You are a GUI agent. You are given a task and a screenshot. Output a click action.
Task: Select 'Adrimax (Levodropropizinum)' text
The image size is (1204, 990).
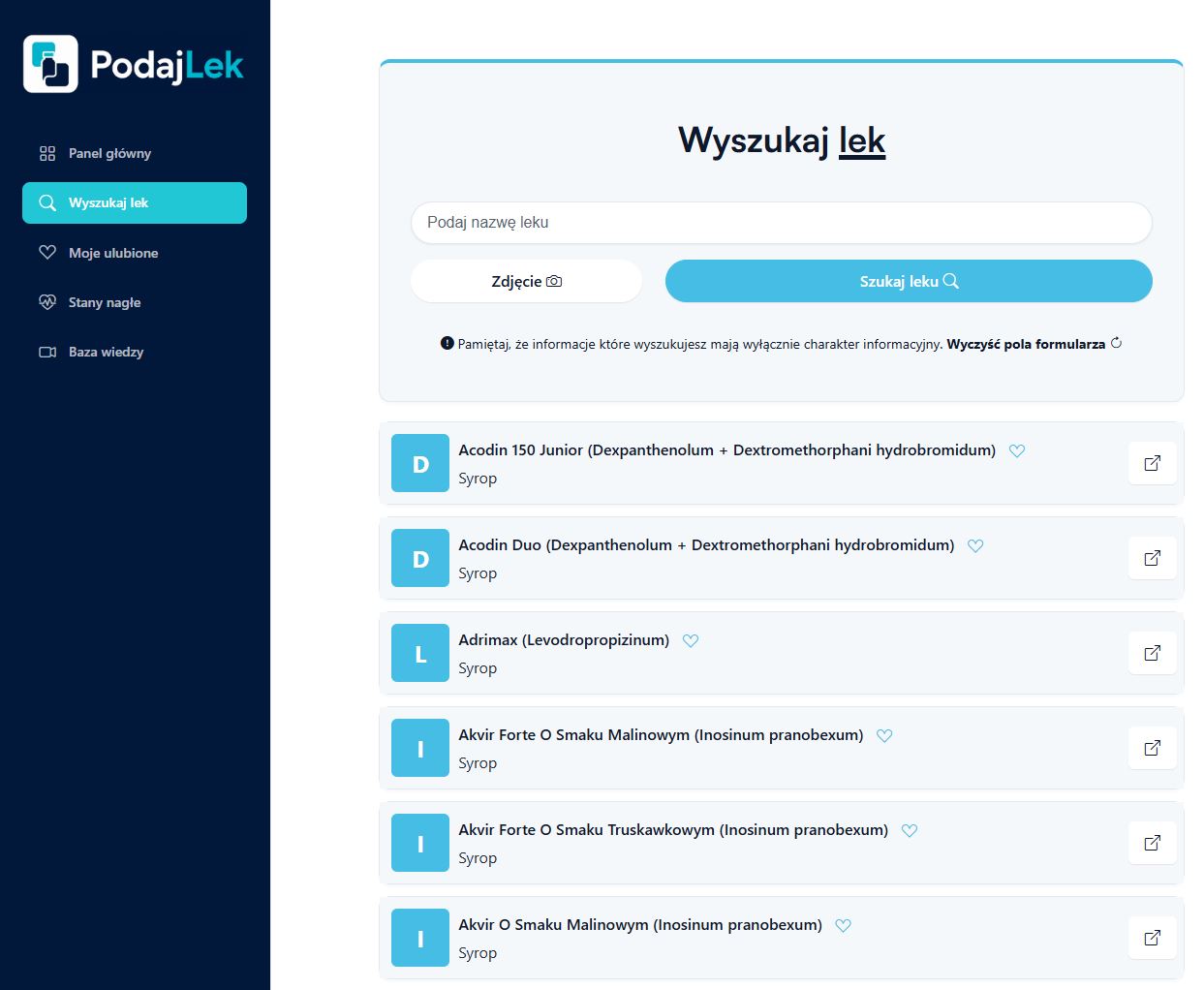[564, 640]
